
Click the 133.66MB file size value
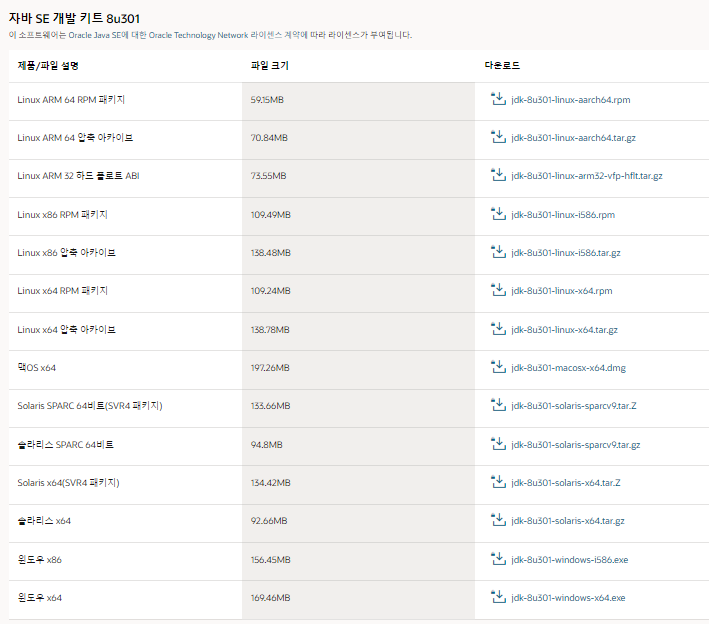(x=271, y=406)
